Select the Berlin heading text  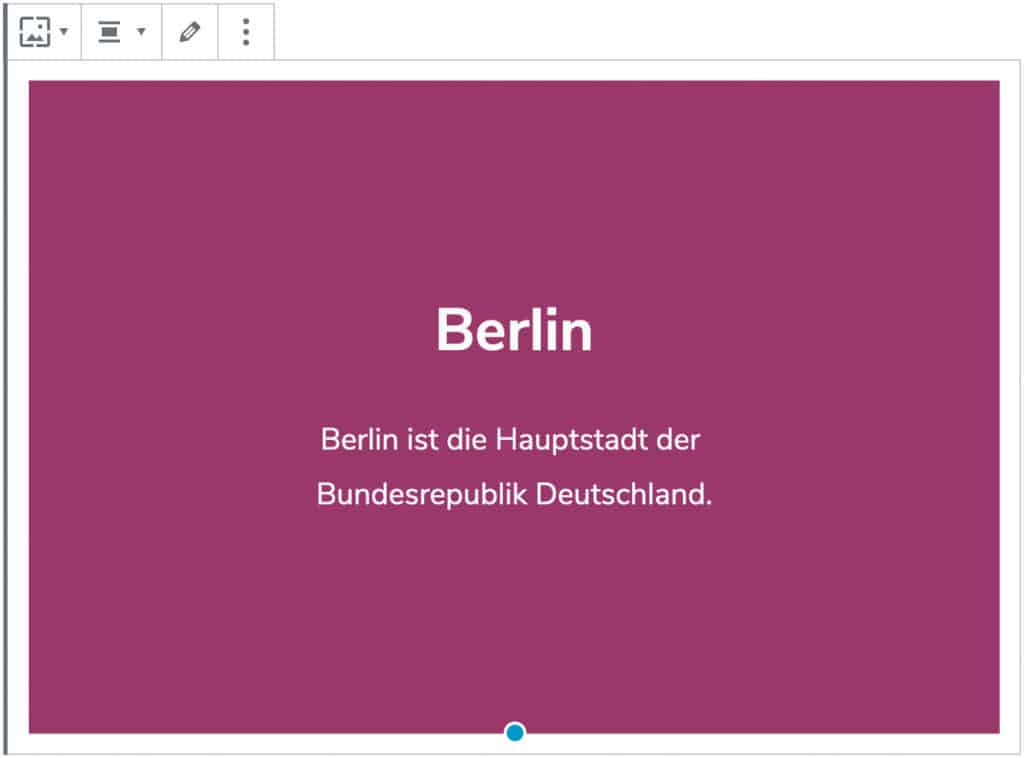pyautogui.click(x=514, y=330)
